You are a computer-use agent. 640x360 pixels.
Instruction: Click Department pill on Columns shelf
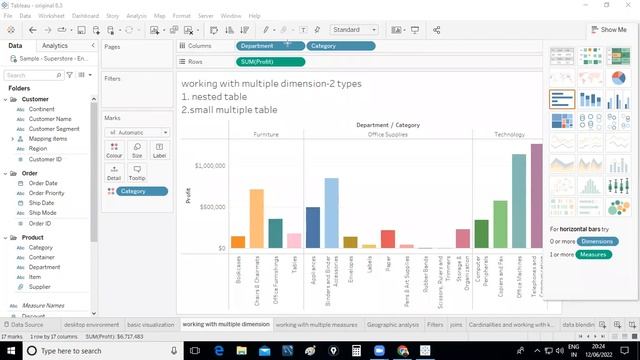pos(270,46)
